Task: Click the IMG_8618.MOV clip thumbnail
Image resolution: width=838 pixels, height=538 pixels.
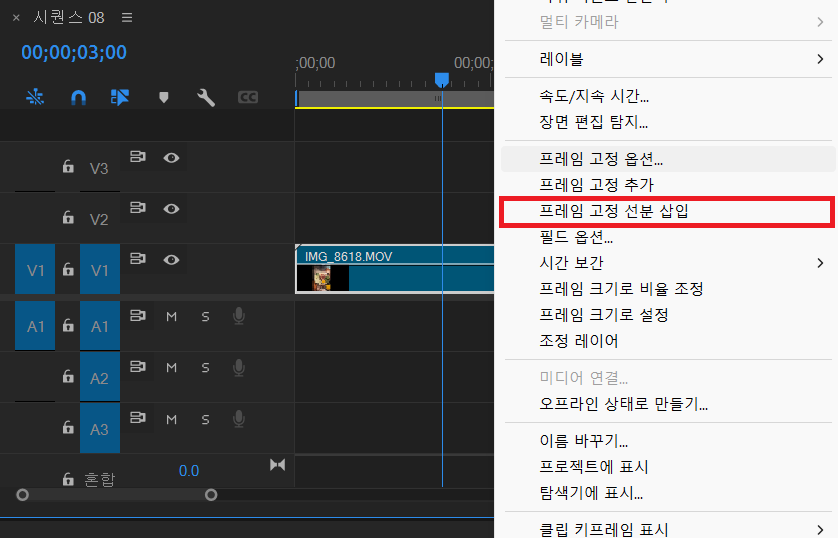Action: click(322, 278)
